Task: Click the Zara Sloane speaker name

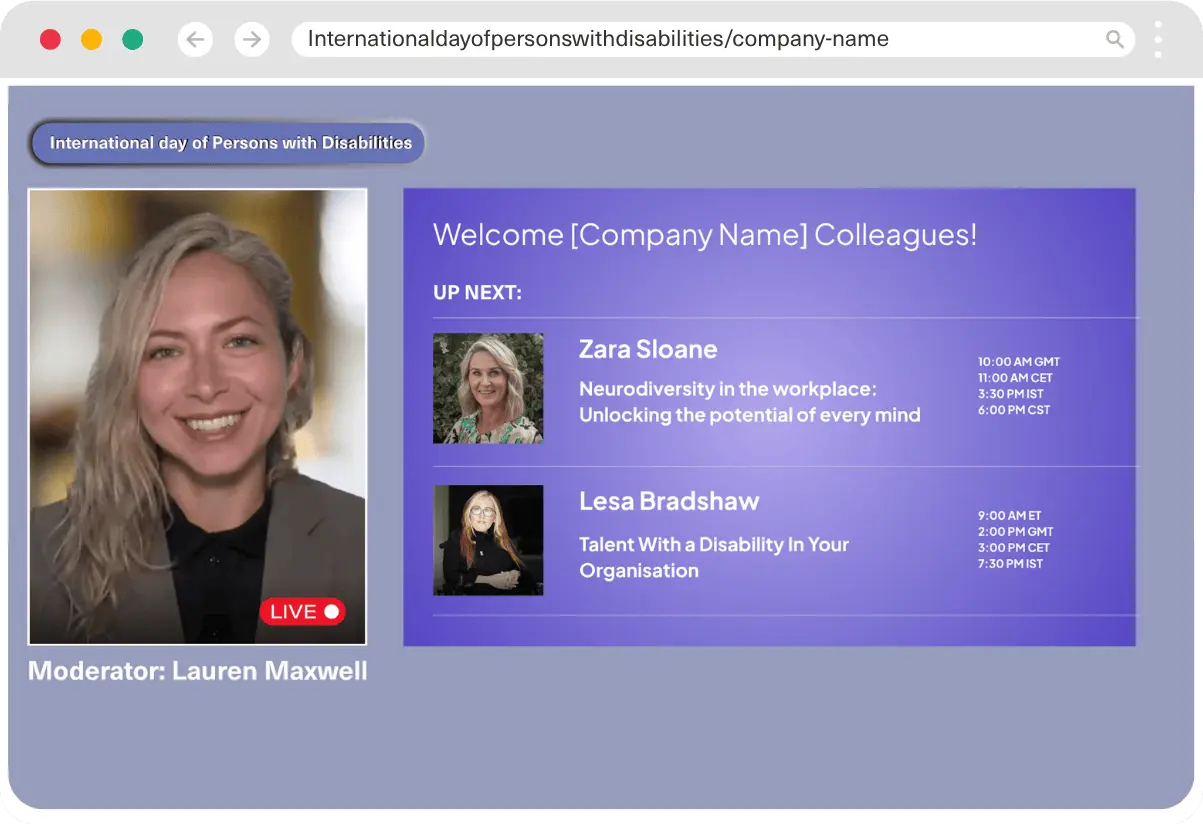Action: pyautogui.click(x=648, y=349)
